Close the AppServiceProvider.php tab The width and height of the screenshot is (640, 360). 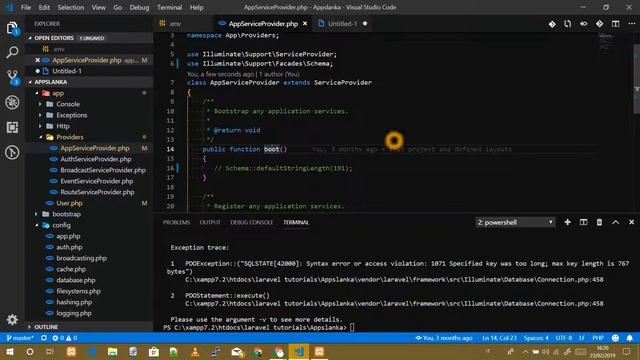coord(305,24)
